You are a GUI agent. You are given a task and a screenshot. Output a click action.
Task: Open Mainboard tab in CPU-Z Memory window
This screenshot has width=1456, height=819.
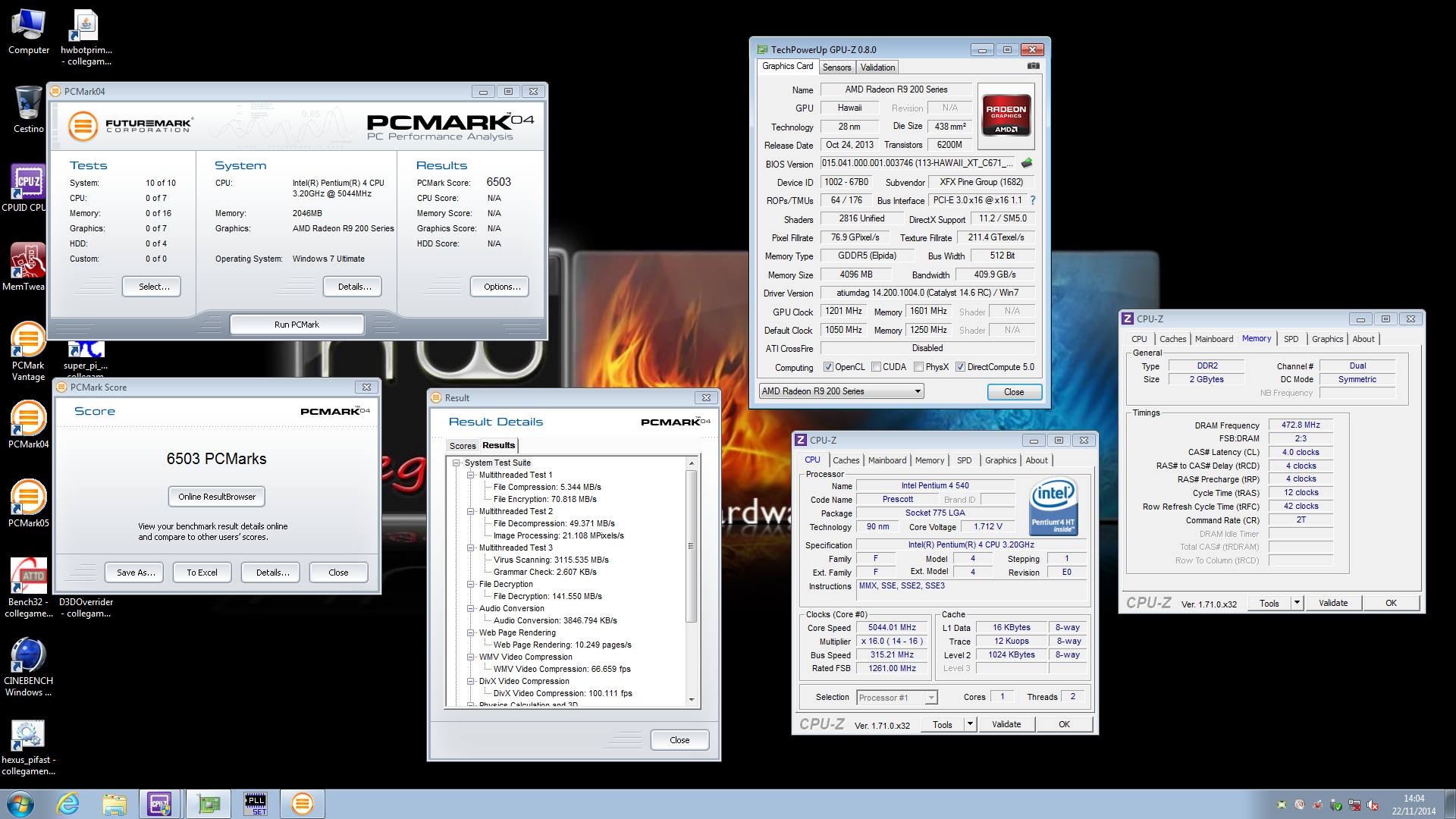[x=1214, y=339]
